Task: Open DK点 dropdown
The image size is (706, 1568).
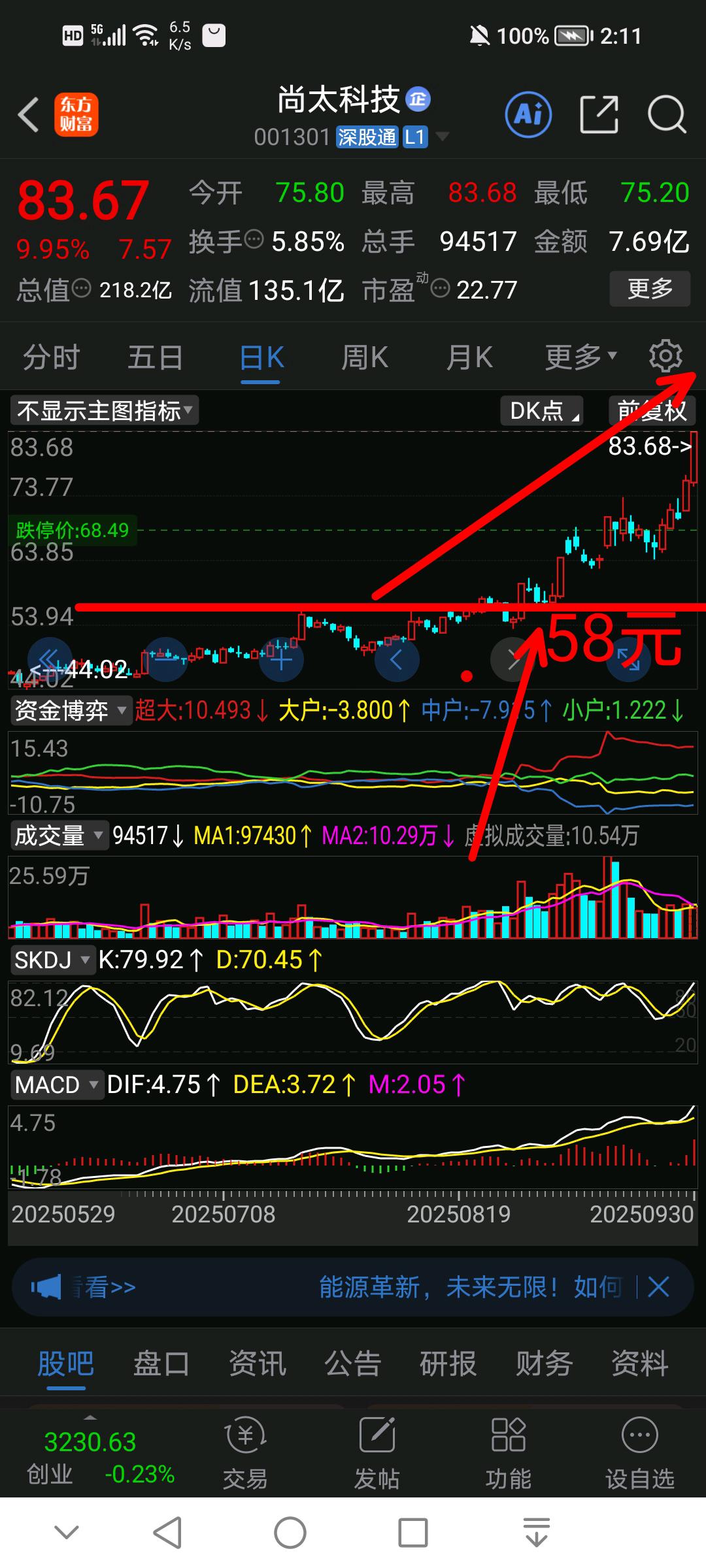Action: click(x=541, y=411)
